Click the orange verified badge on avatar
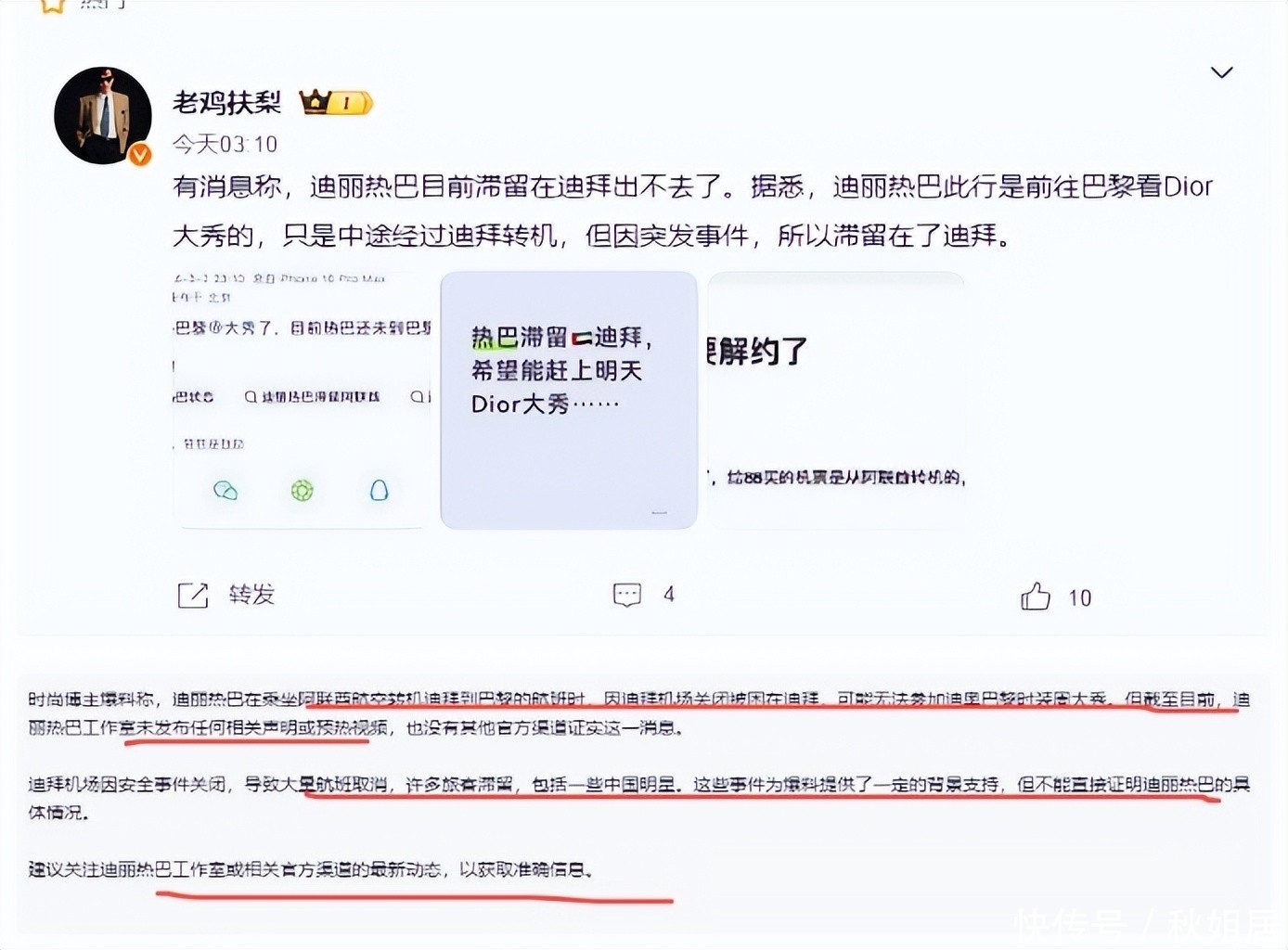This screenshot has height=950, width=1288. (x=140, y=154)
